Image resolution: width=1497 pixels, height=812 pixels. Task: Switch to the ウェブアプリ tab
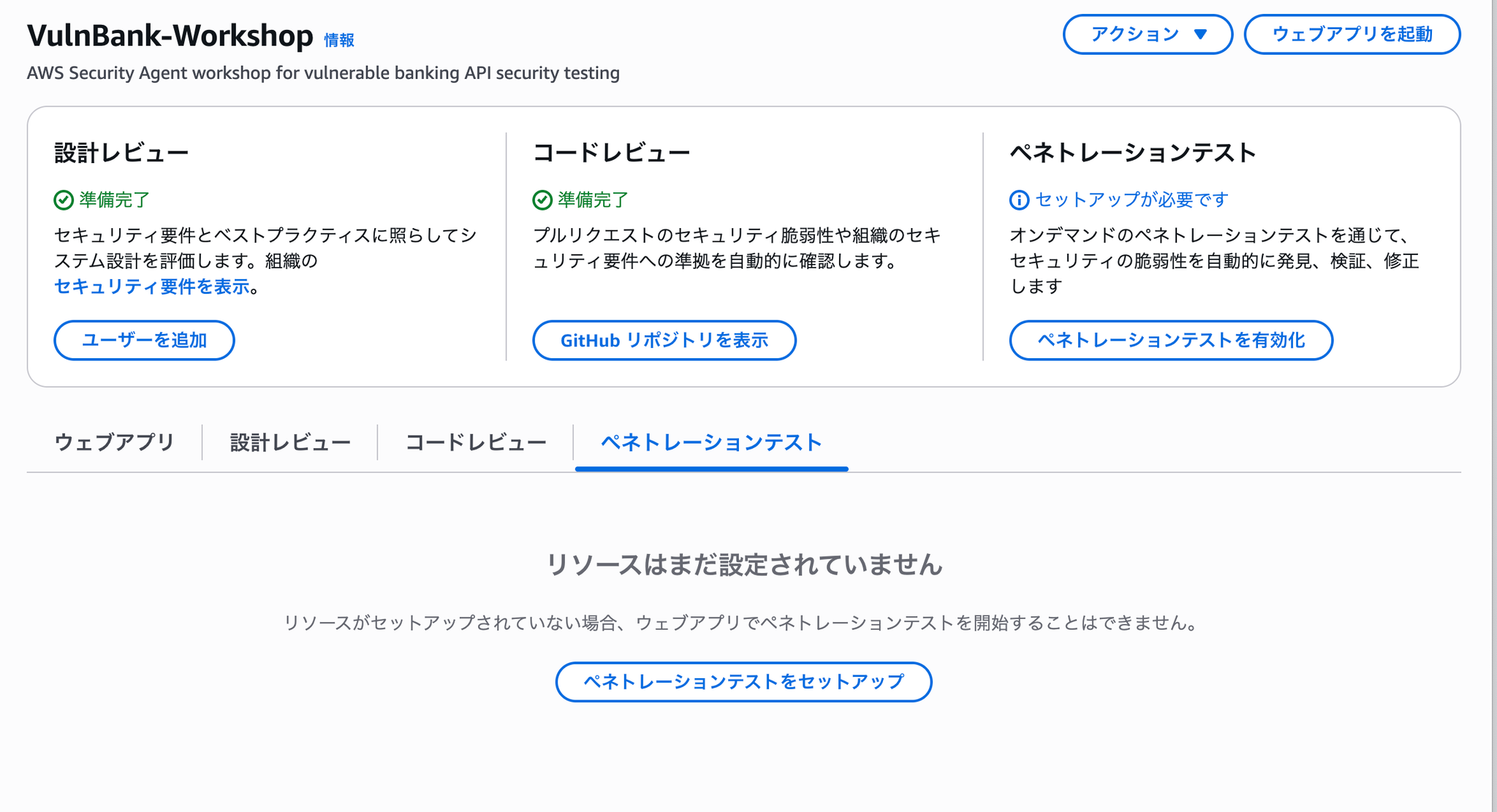click(x=114, y=442)
